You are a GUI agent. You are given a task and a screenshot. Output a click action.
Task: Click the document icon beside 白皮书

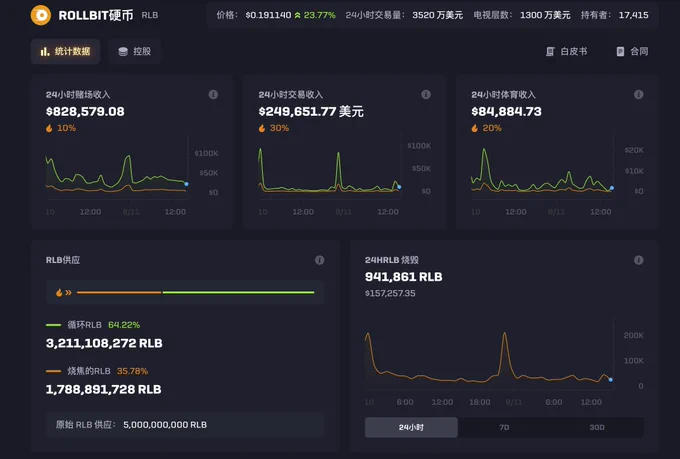550,52
